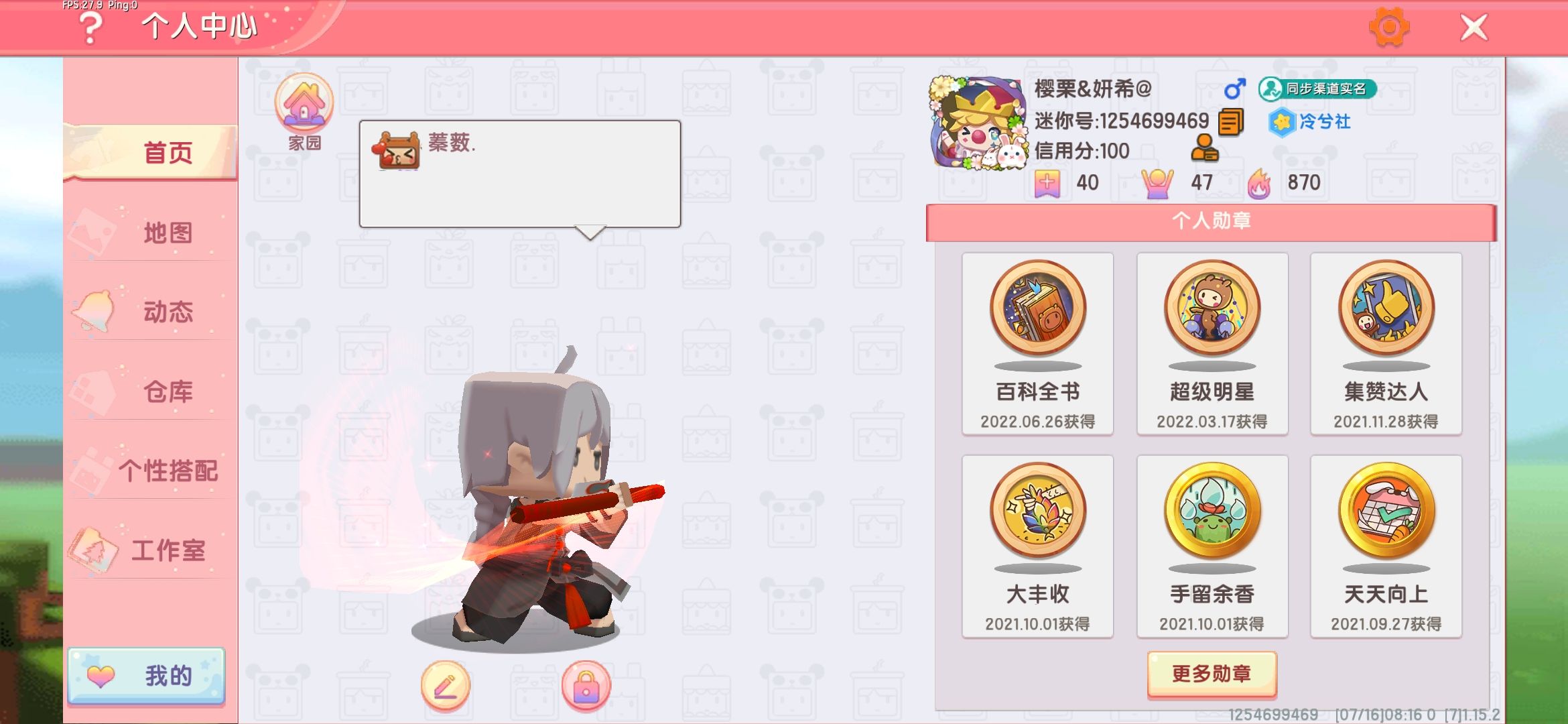Click the fans icon next to 47

(x=1157, y=183)
